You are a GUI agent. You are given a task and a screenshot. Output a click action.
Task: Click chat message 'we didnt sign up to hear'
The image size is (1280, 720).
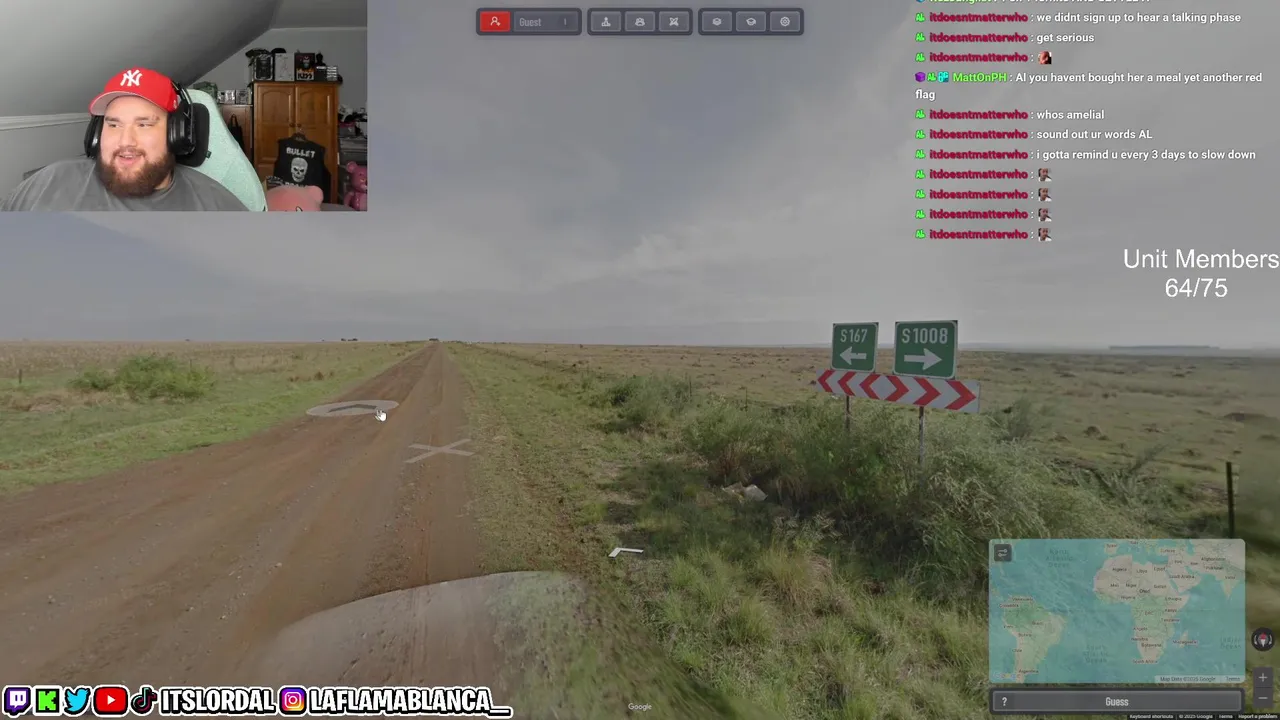click(1138, 17)
